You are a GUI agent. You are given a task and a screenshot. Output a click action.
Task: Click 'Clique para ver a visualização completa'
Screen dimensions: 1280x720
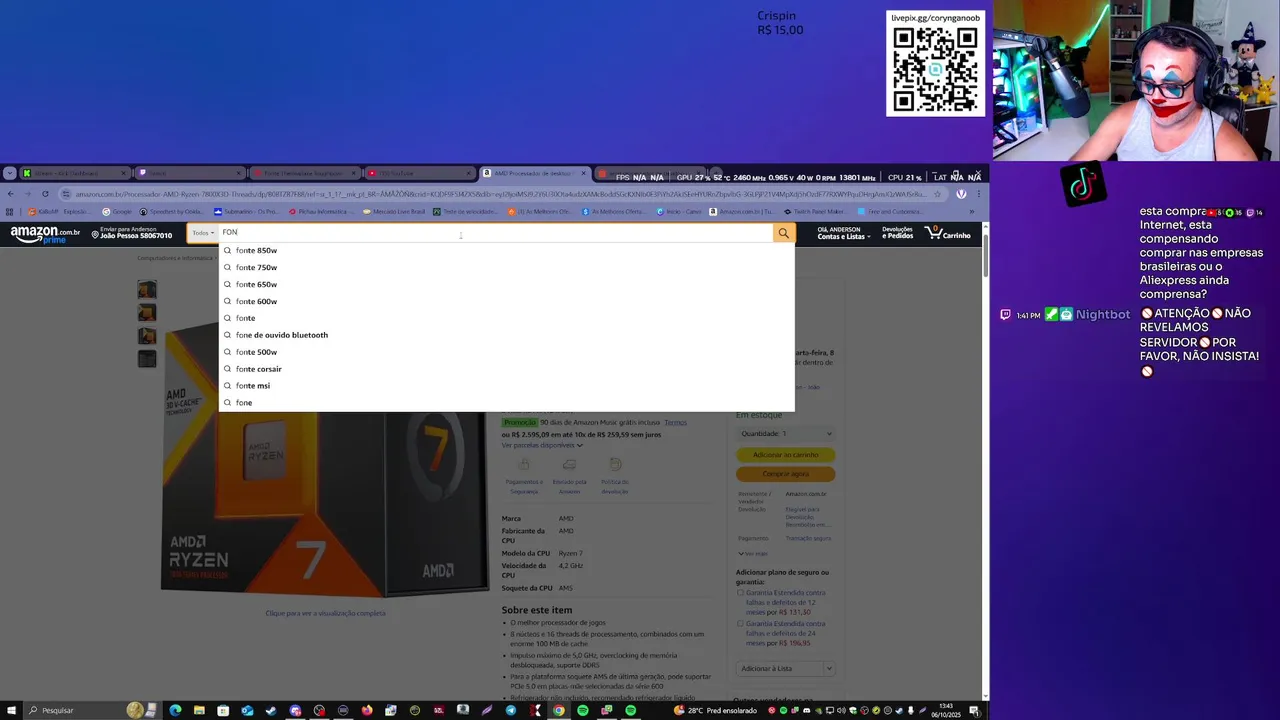(325, 613)
